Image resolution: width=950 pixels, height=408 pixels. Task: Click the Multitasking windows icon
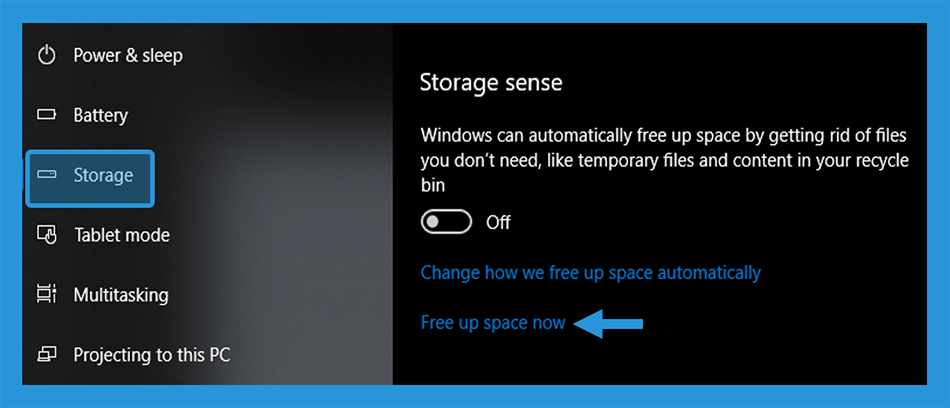(47, 295)
